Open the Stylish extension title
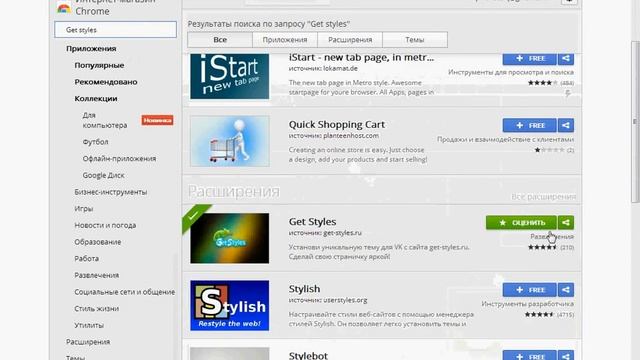The image size is (640, 360). point(304,289)
